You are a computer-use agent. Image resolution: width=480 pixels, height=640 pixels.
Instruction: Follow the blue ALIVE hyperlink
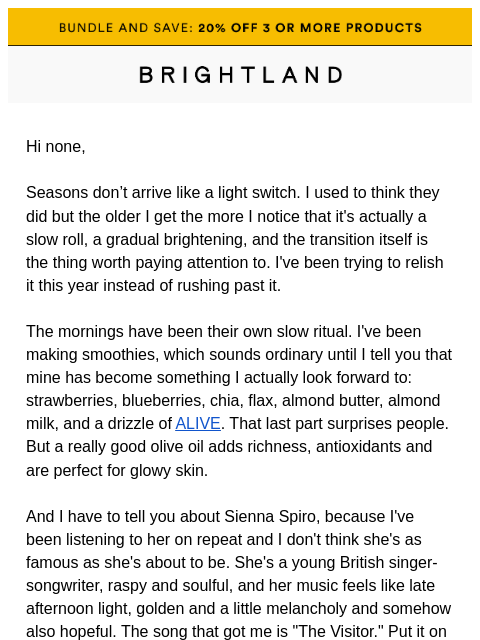pyautogui.click(x=198, y=424)
